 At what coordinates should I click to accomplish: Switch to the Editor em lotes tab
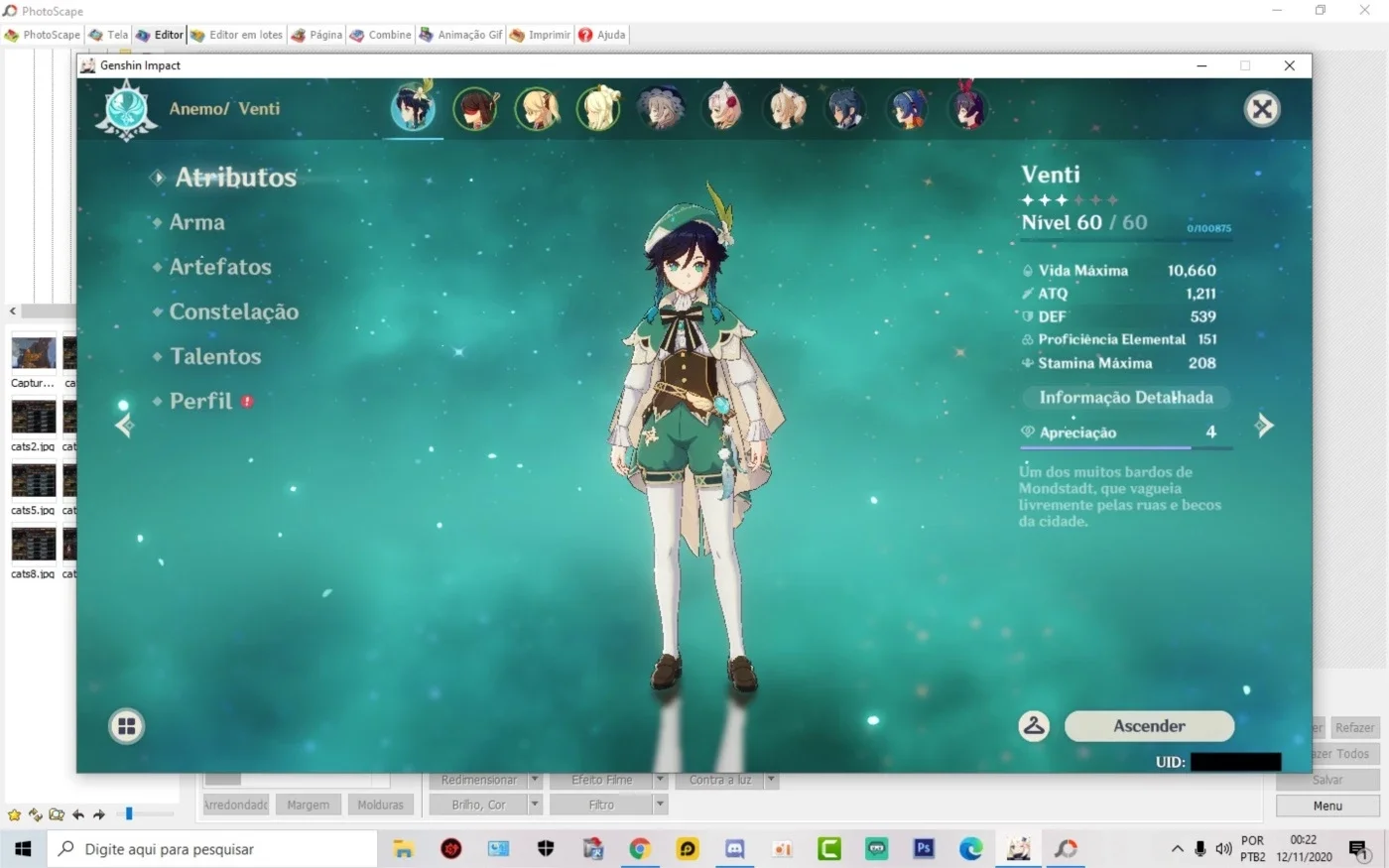coord(237,35)
